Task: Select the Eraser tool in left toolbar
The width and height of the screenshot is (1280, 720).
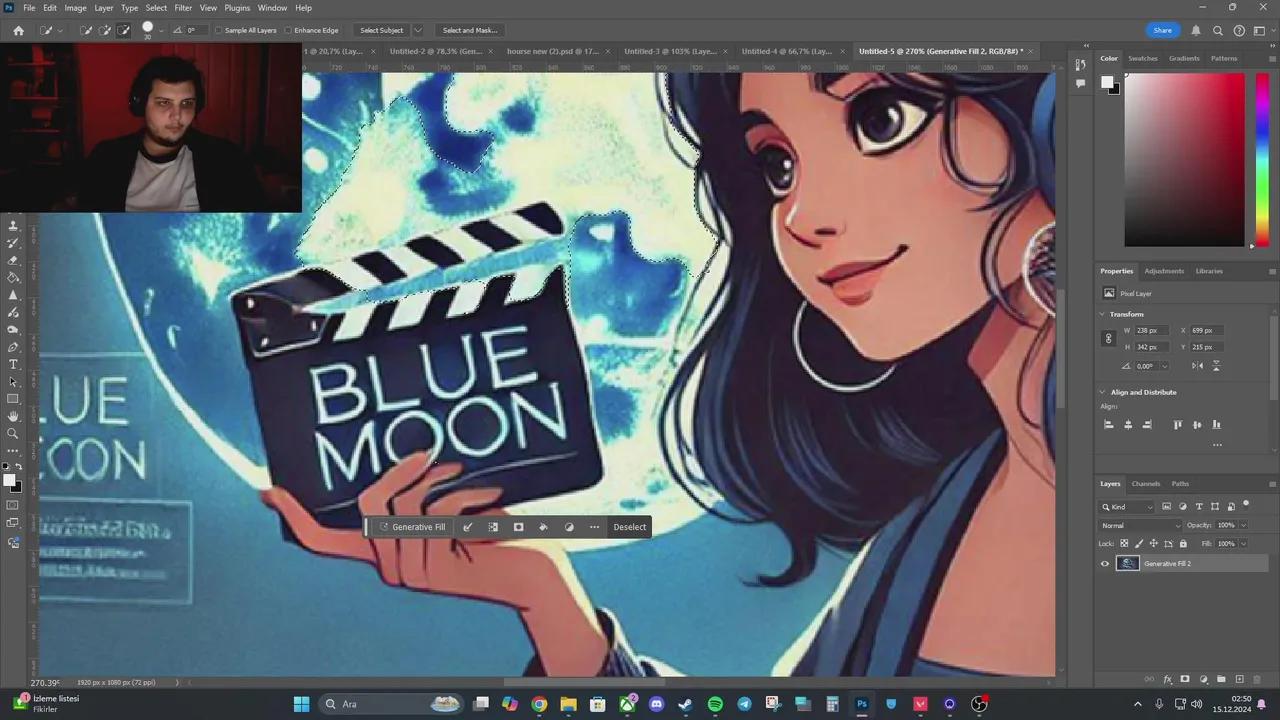Action: [13, 260]
